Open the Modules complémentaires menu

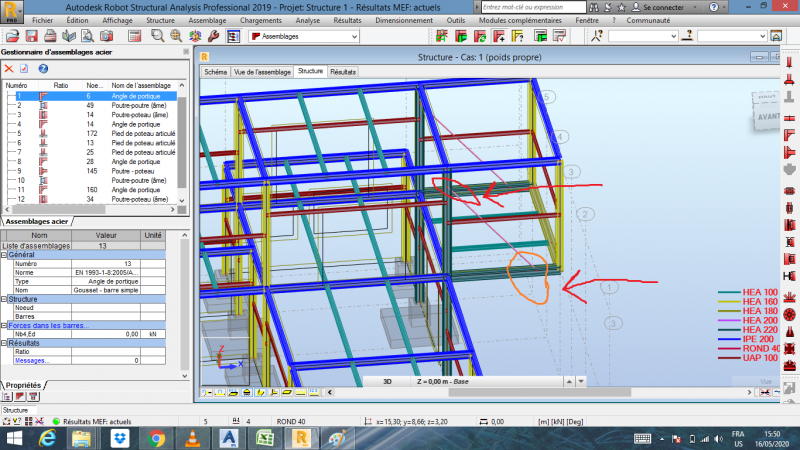click(x=520, y=20)
